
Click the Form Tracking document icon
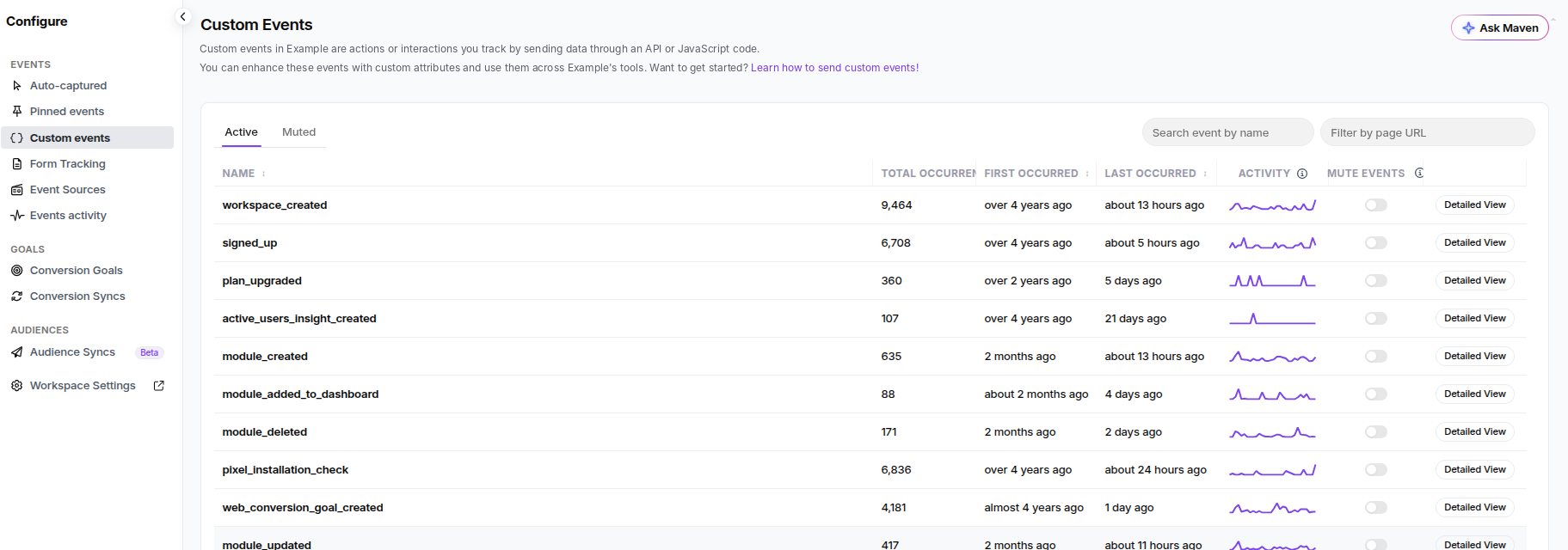[16, 164]
